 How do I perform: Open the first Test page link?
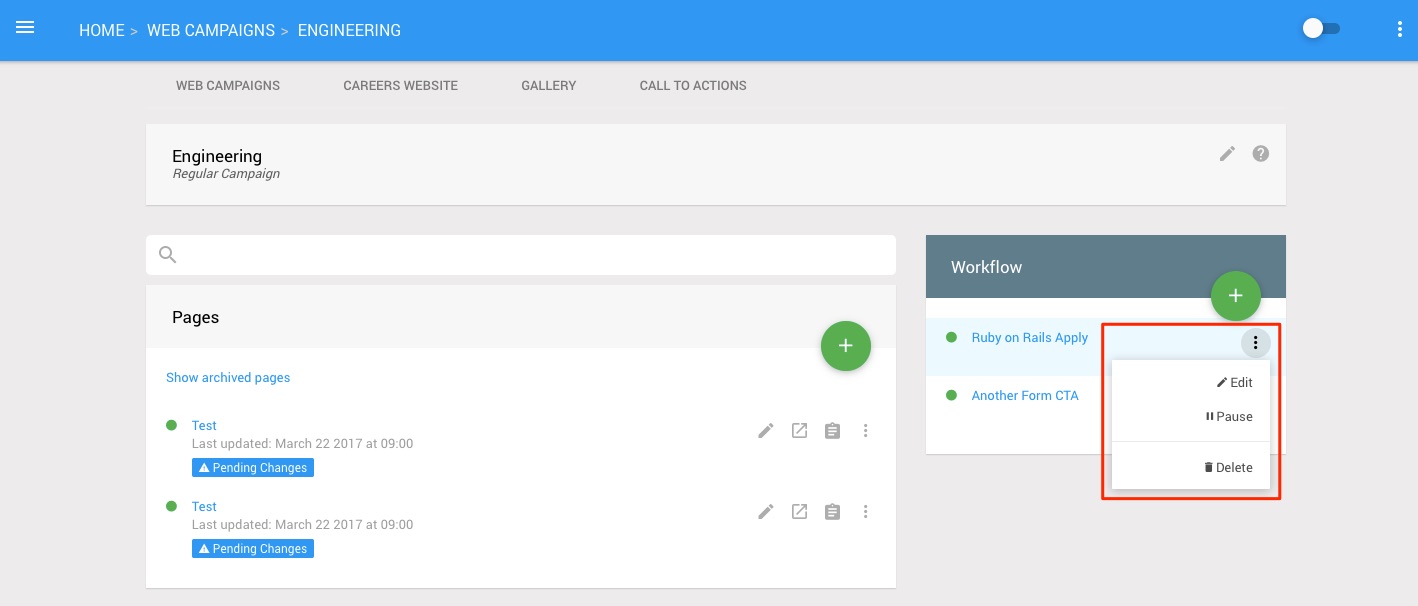tap(204, 426)
